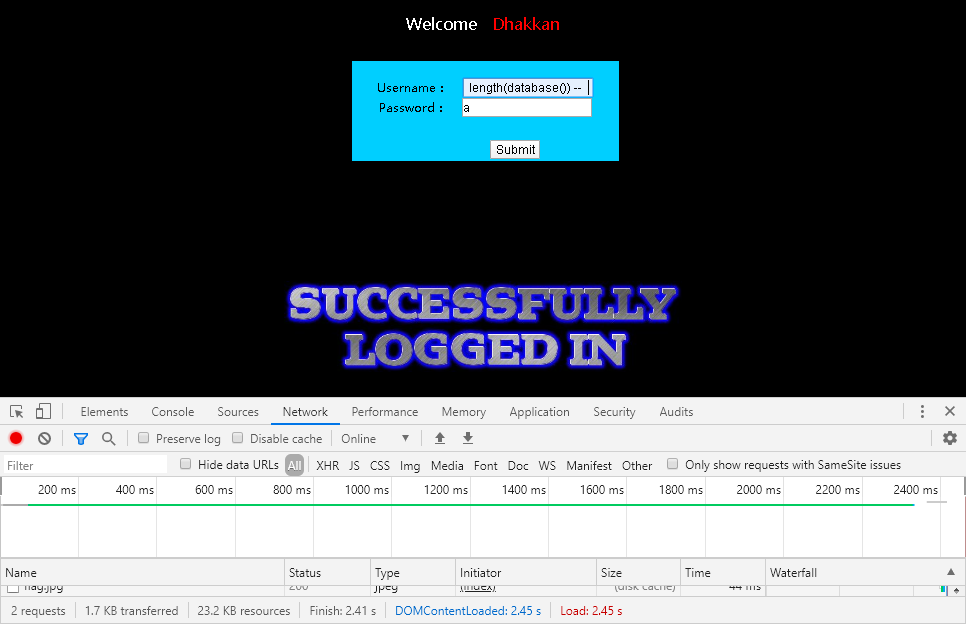
Task: Click the flag.jpg network request
Action: [x=45, y=588]
